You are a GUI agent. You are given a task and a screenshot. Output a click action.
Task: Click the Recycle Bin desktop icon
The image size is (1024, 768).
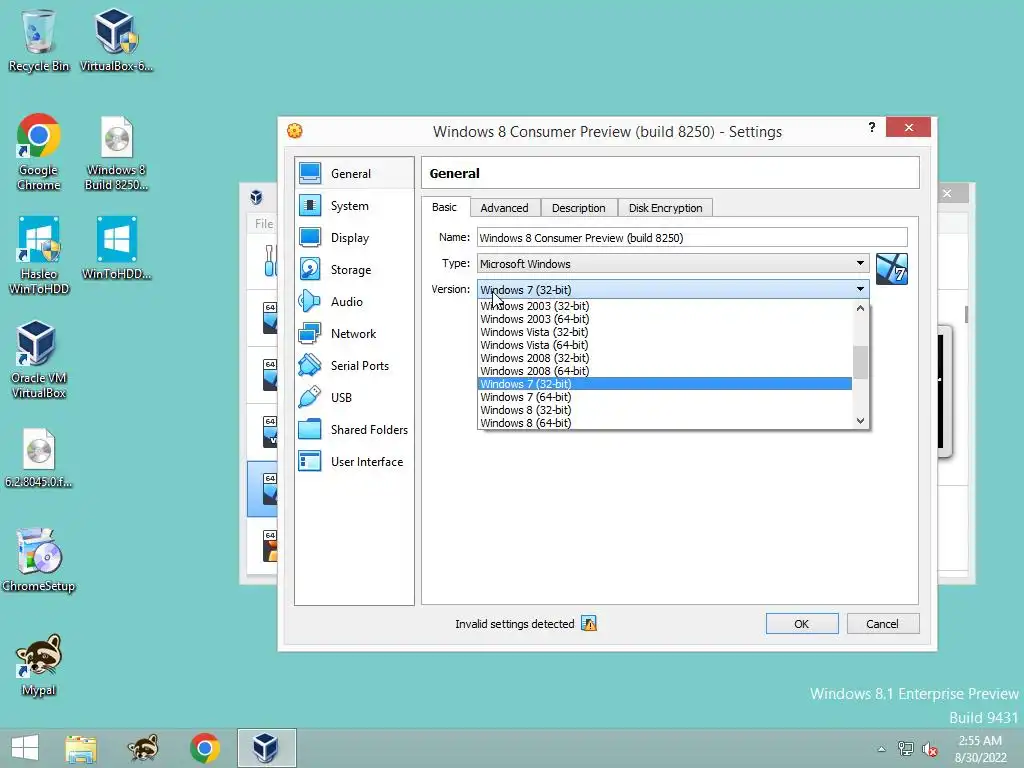(x=39, y=40)
